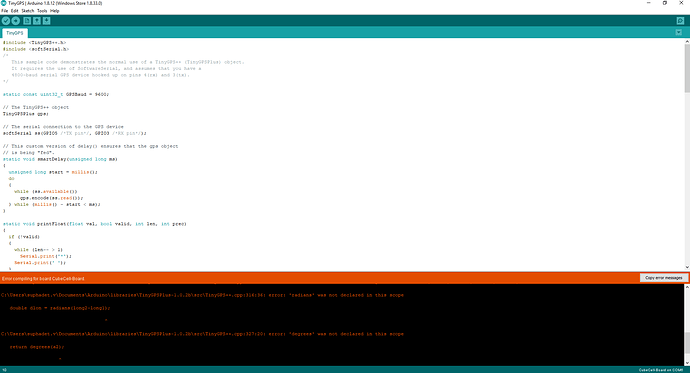690x373 pixels.
Task: Click the while (ss.available()) line
Action: [x=46, y=191]
